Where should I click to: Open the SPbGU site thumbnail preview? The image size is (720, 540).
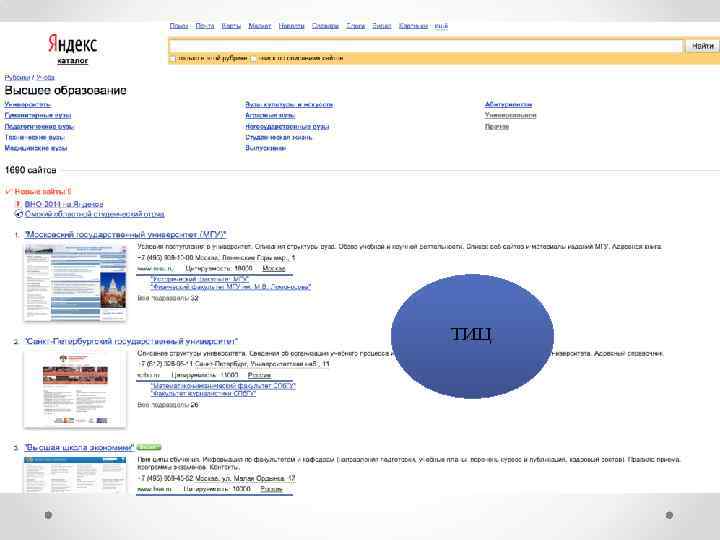[x=75, y=389]
